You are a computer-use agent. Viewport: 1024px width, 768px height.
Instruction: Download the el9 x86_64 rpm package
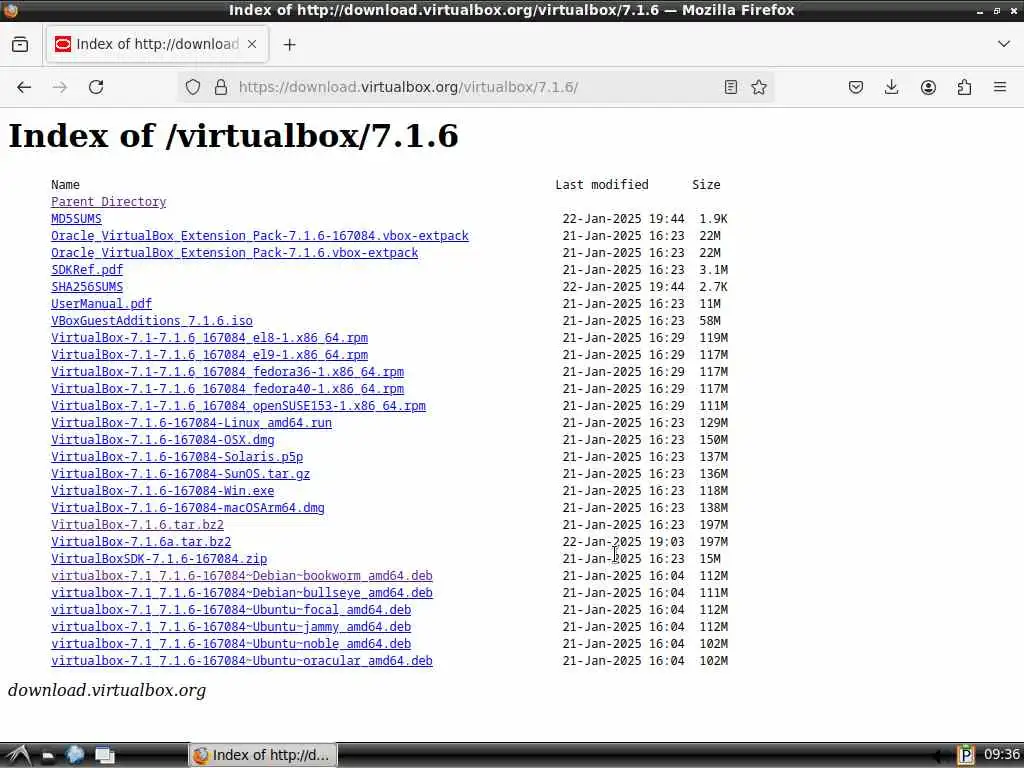point(210,355)
